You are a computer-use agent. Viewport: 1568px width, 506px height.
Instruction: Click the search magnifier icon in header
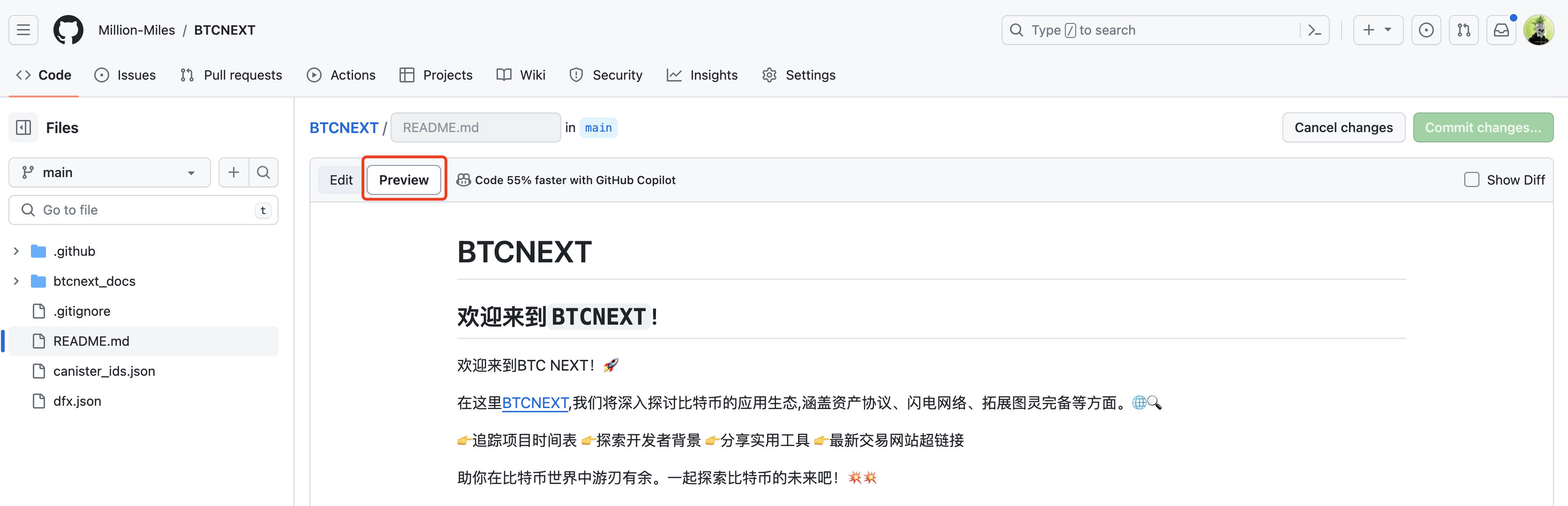[x=1016, y=30]
